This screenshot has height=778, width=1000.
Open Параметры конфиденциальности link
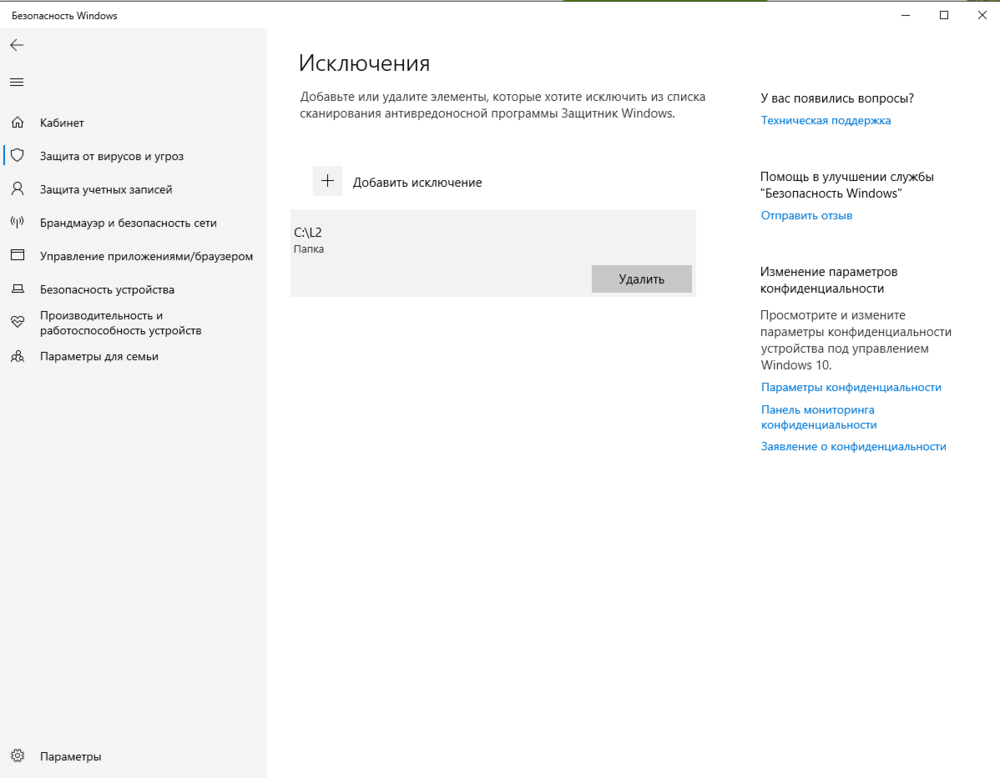point(849,387)
